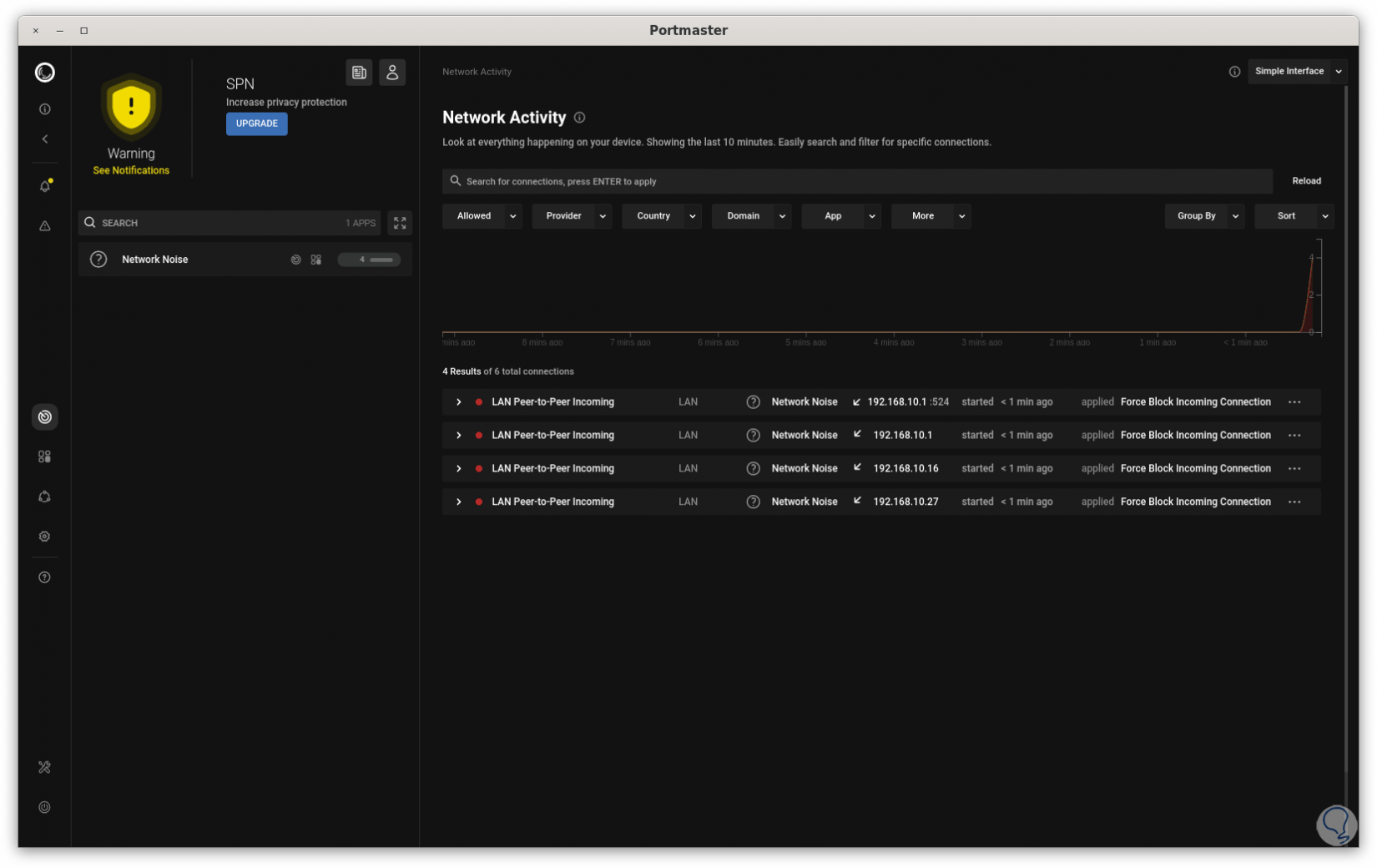Open three-dot menu for the 192.168.10.1 row without port
The width and height of the screenshot is (1377, 868).
(1294, 436)
